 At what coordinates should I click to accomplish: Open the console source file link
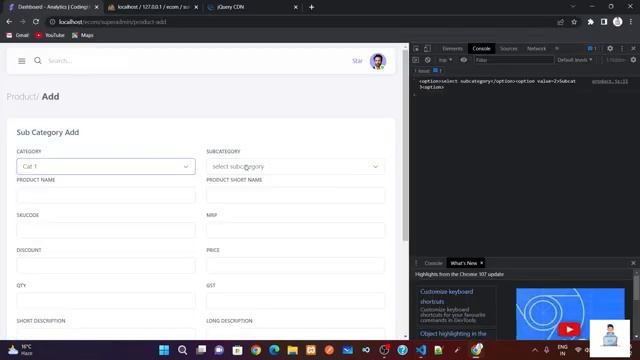[610, 81]
